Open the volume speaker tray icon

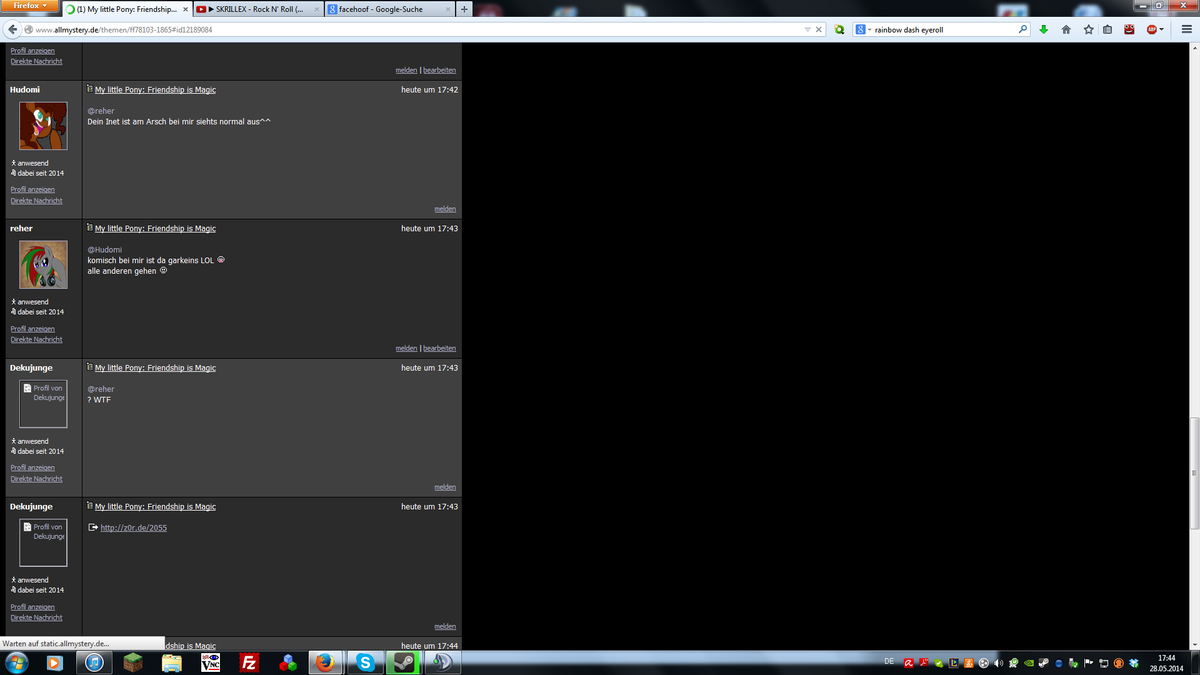pyautogui.click(x=999, y=663)
